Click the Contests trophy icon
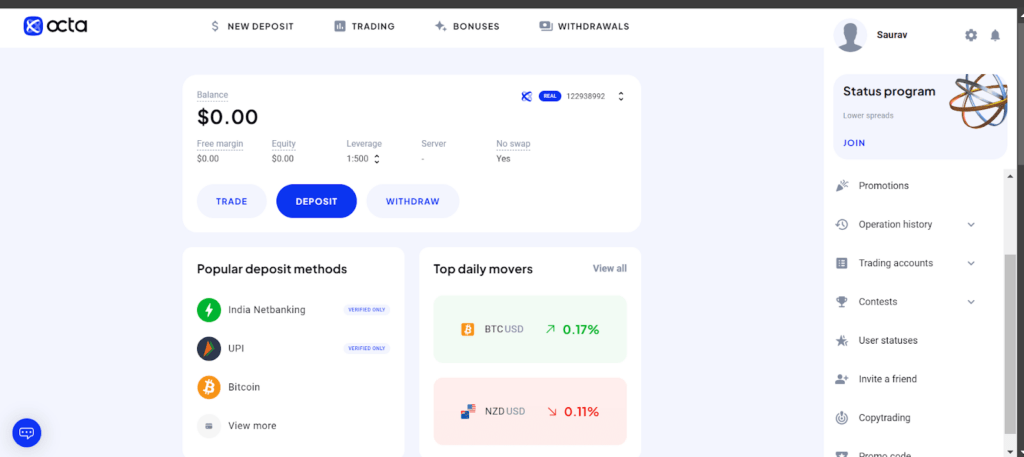 tap(842, 302)
